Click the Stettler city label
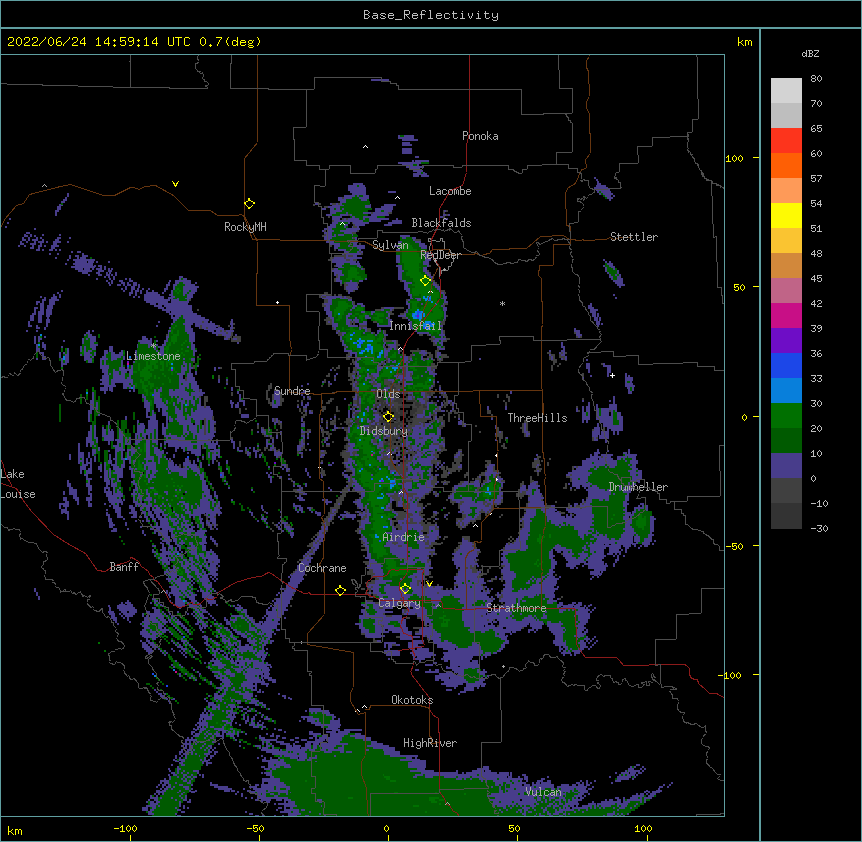The height and width of the screenshot is (842, 862). point(634,237)
